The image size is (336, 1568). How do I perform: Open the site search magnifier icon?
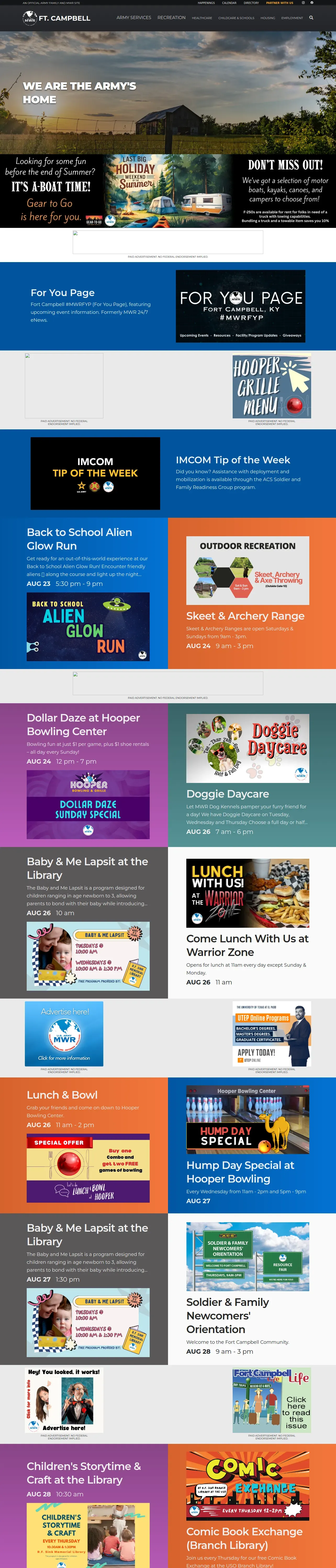point(311,18)
